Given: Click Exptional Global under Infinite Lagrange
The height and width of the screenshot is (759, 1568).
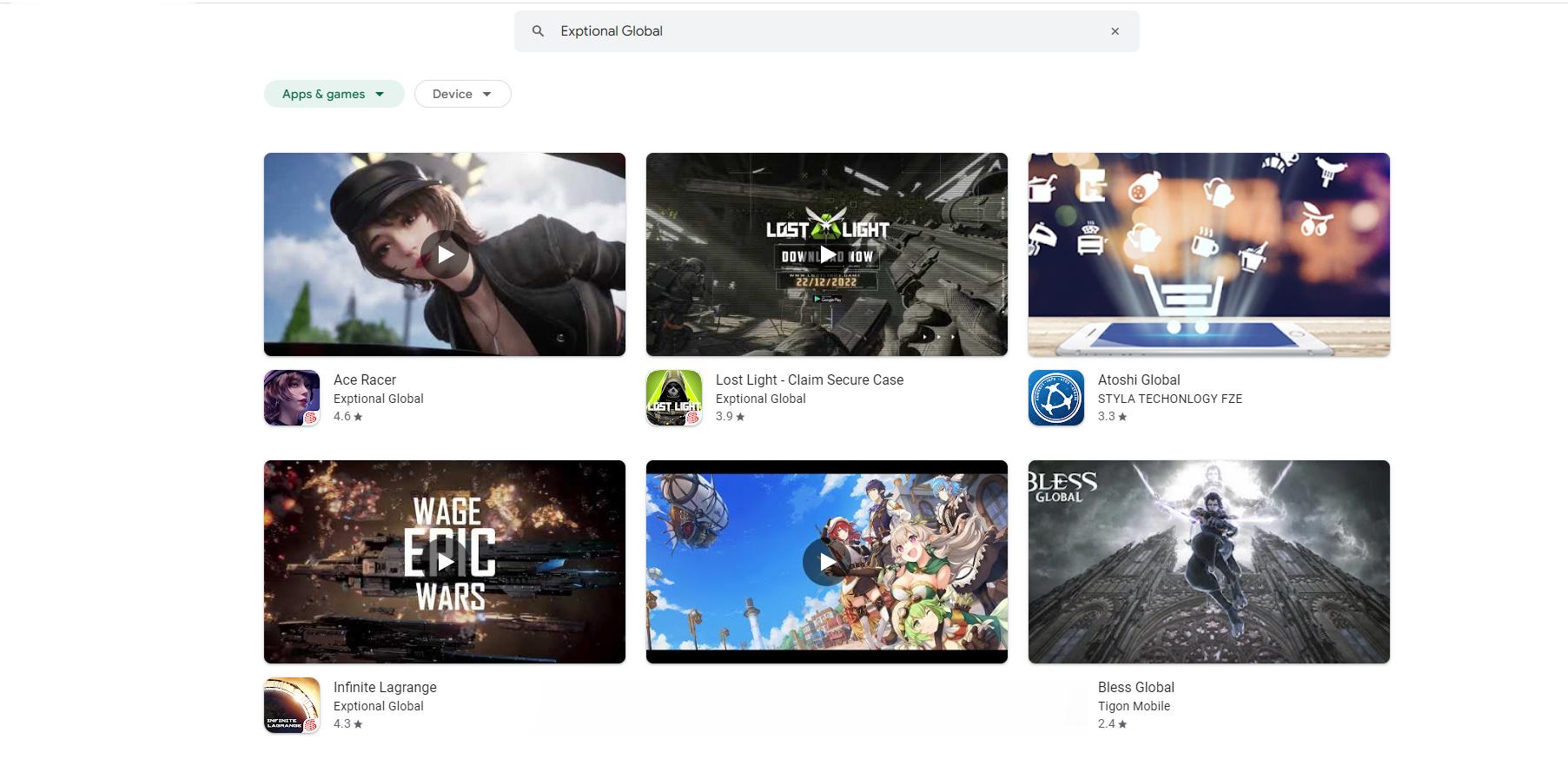Looking at the screenshot, I should [379, 706].
